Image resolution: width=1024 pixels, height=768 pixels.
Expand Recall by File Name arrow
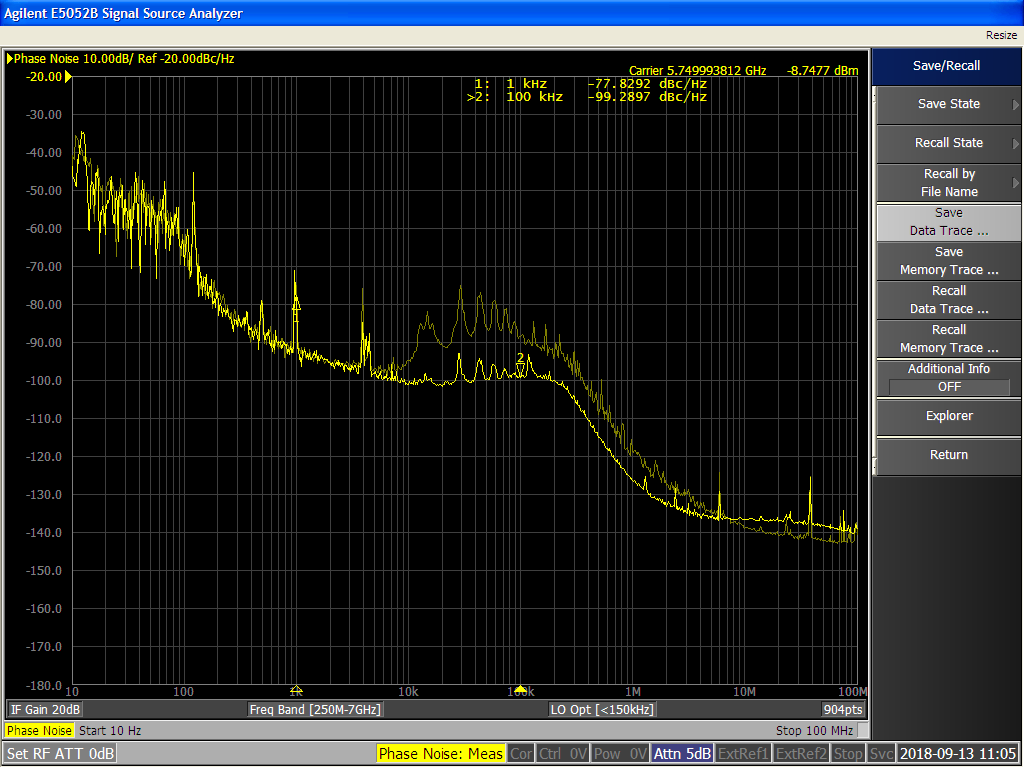tap(1016, 183)
